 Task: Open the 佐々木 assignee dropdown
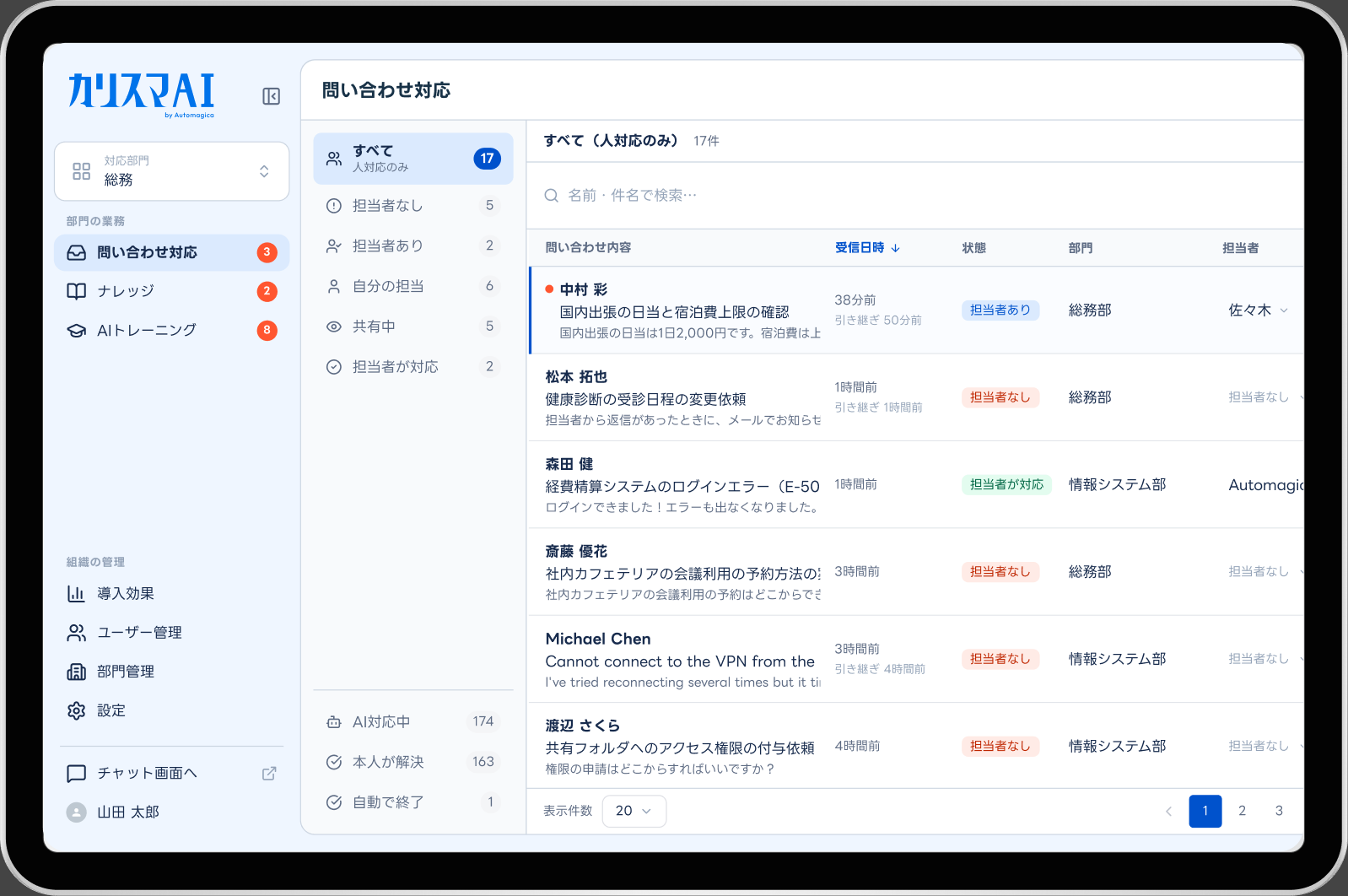tap(1258, 310)
